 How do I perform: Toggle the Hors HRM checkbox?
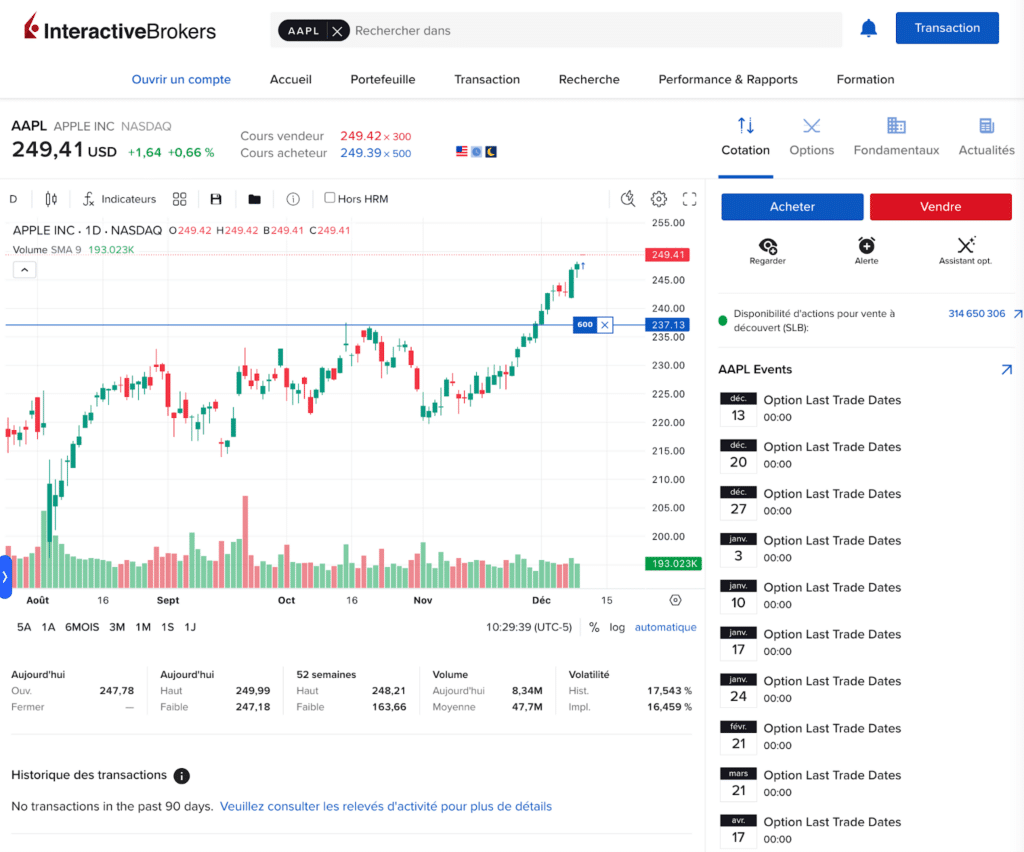pos(330,198)
